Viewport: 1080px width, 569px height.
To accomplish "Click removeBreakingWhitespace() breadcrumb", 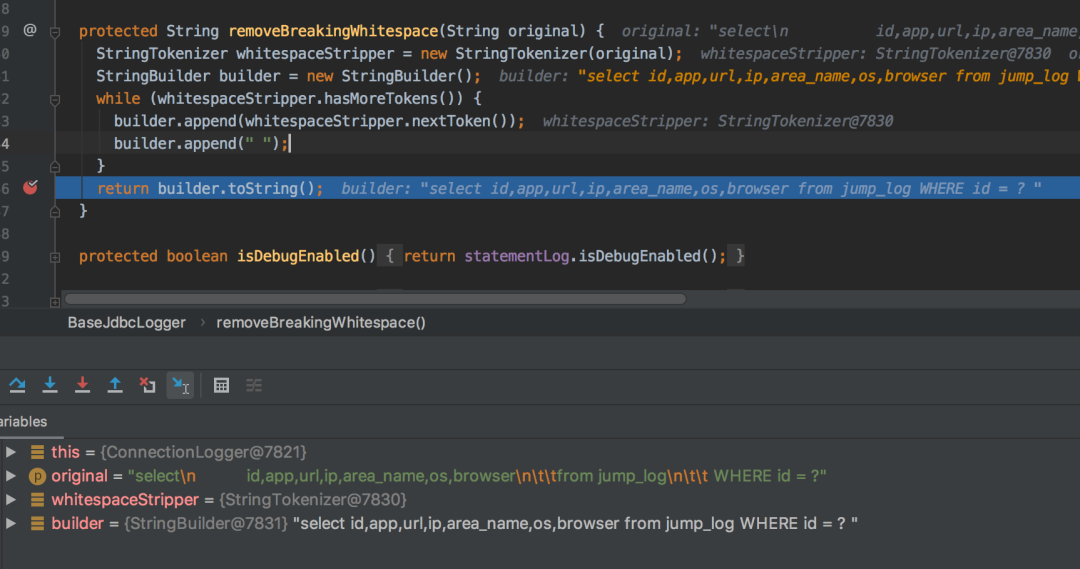I will click(x=321, y=322).
